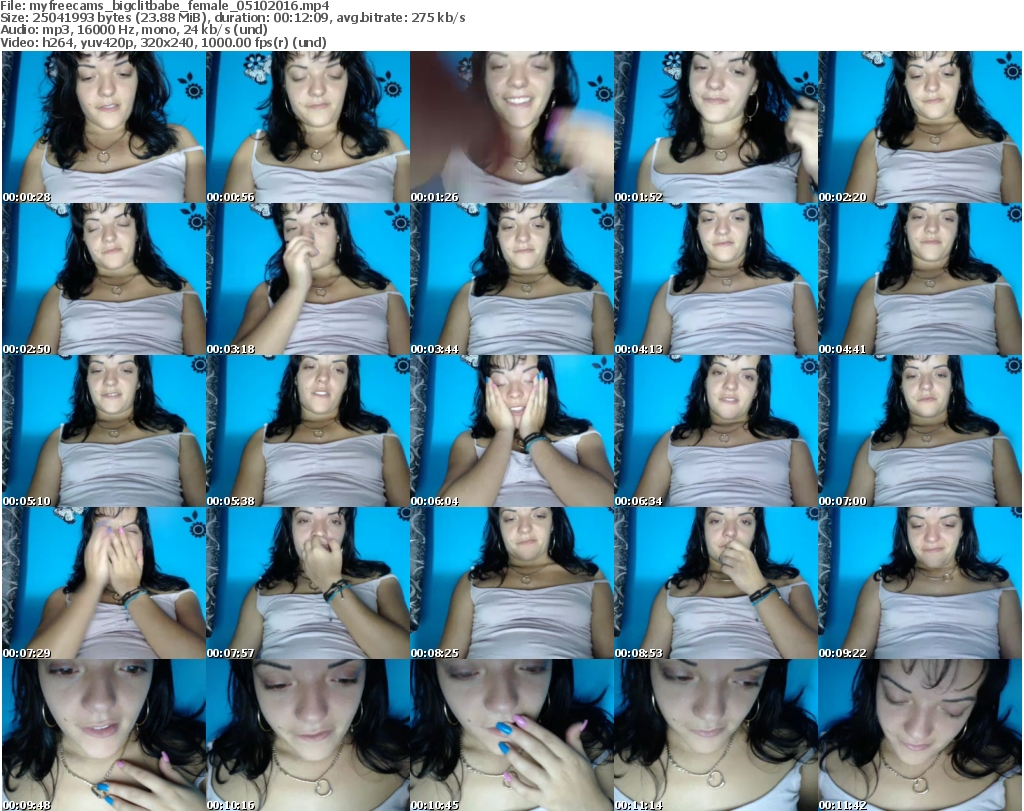Click the thumbnail stamped 00:06:34
This screenshot has width=1024, height=811.
[716, 431]
